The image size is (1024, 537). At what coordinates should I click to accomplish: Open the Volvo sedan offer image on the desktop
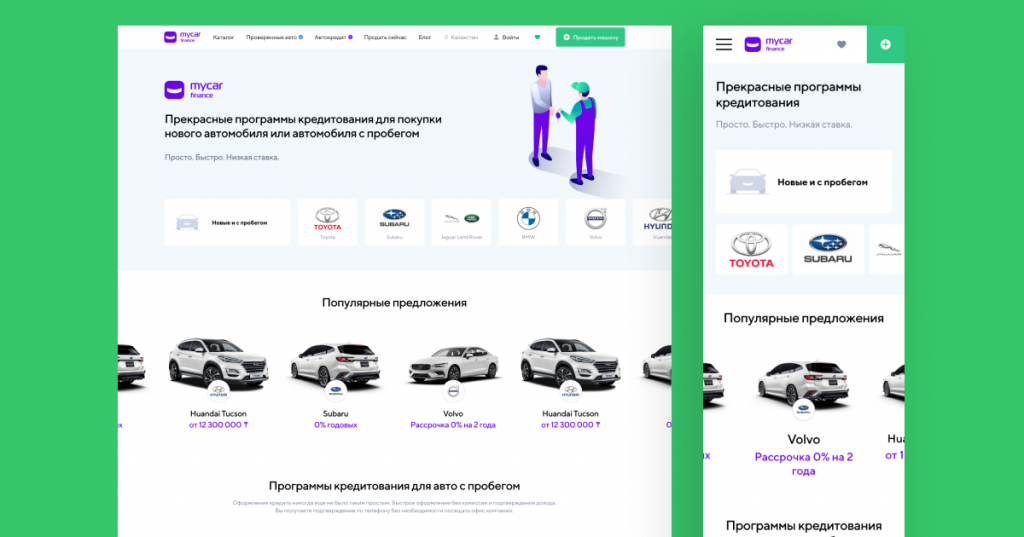(x=453, y=366)
